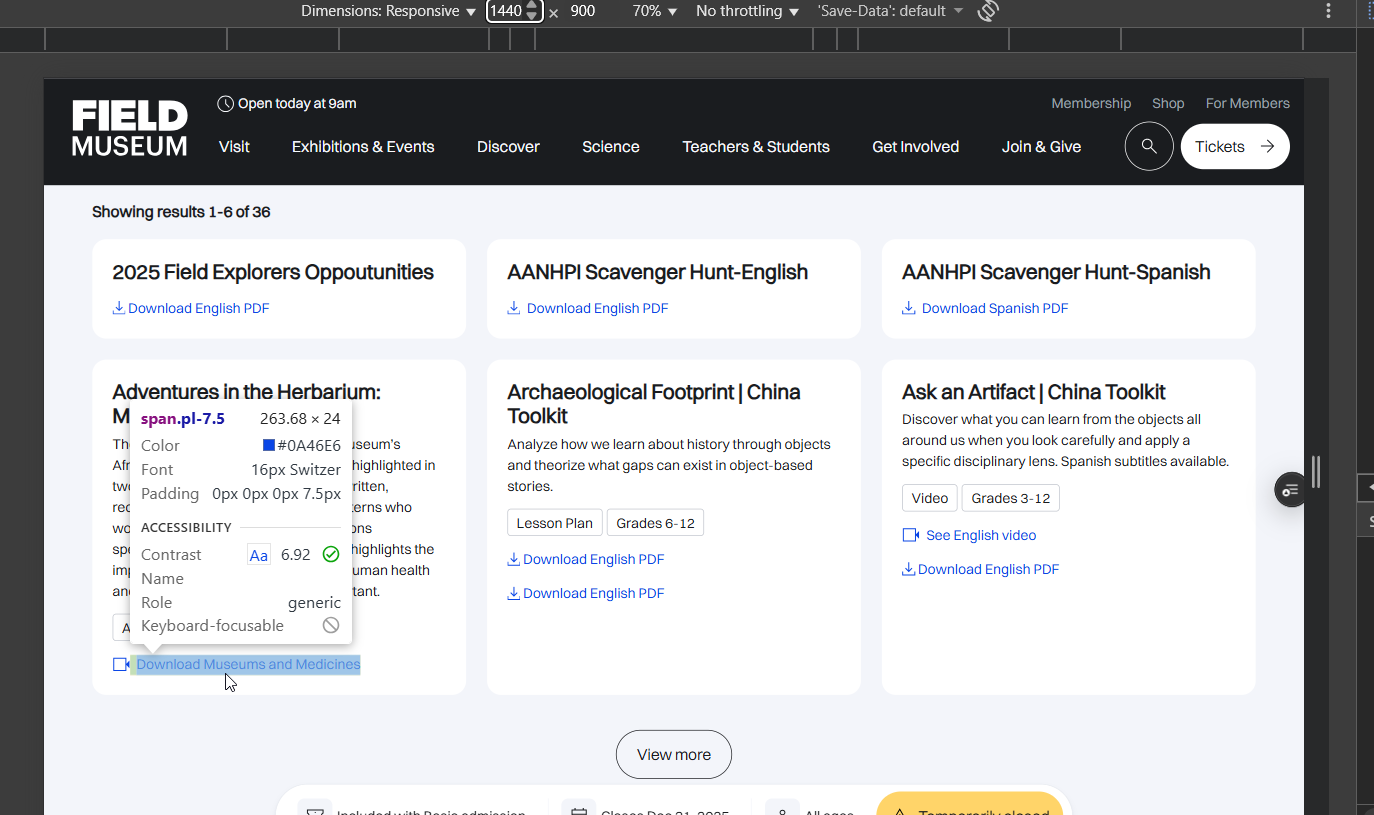Focus the viewport width field showing 1440
The height and width of the screenshot is (815, 1374).
pyautogui.click(x=506, y=11)
